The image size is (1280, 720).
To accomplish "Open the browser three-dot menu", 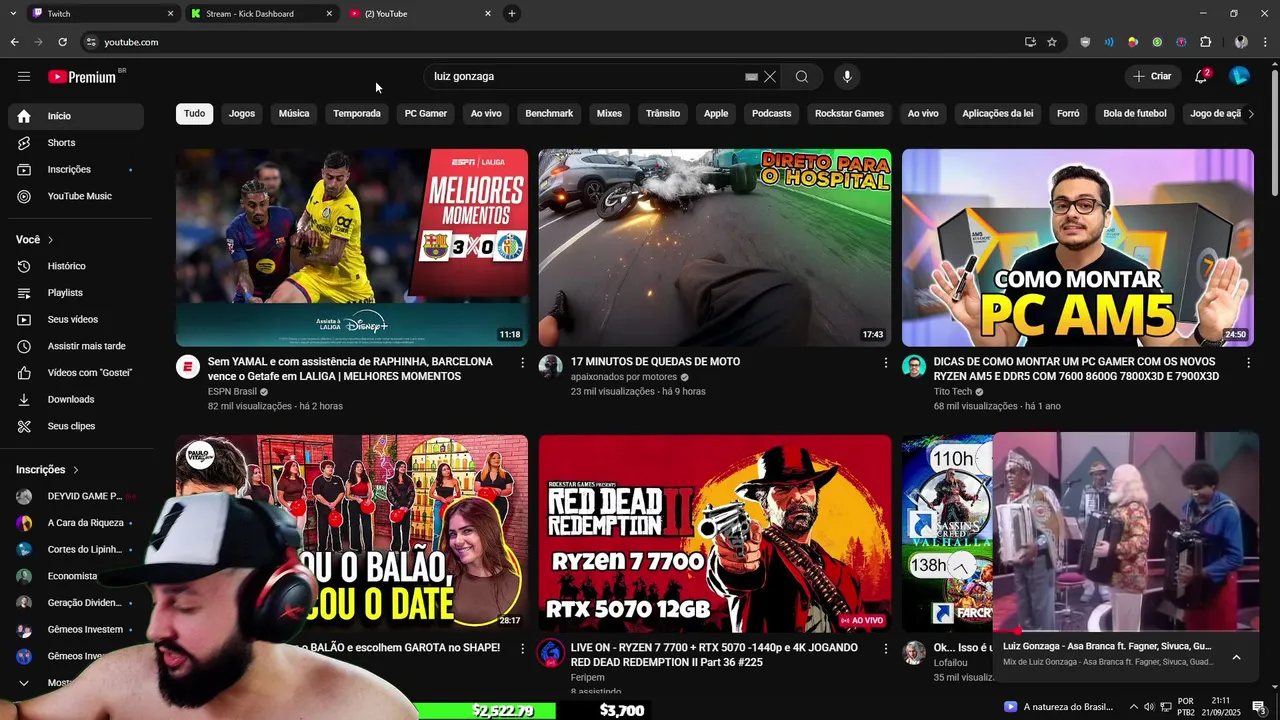I will click(x=1266, y=42).
